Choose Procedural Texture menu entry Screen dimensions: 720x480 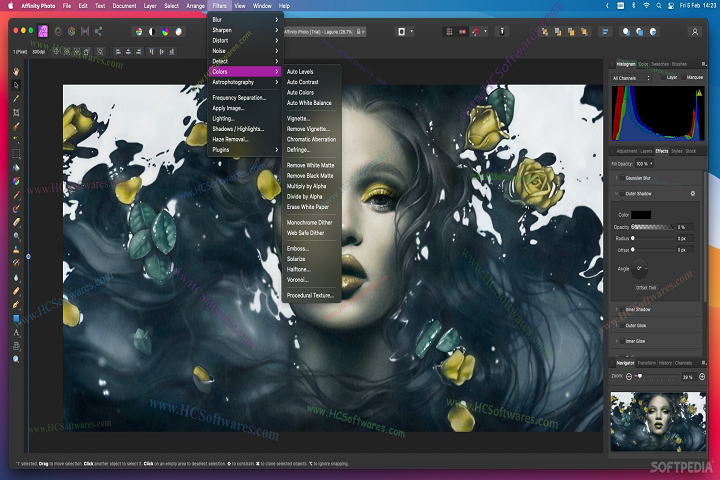coord(311,295)
